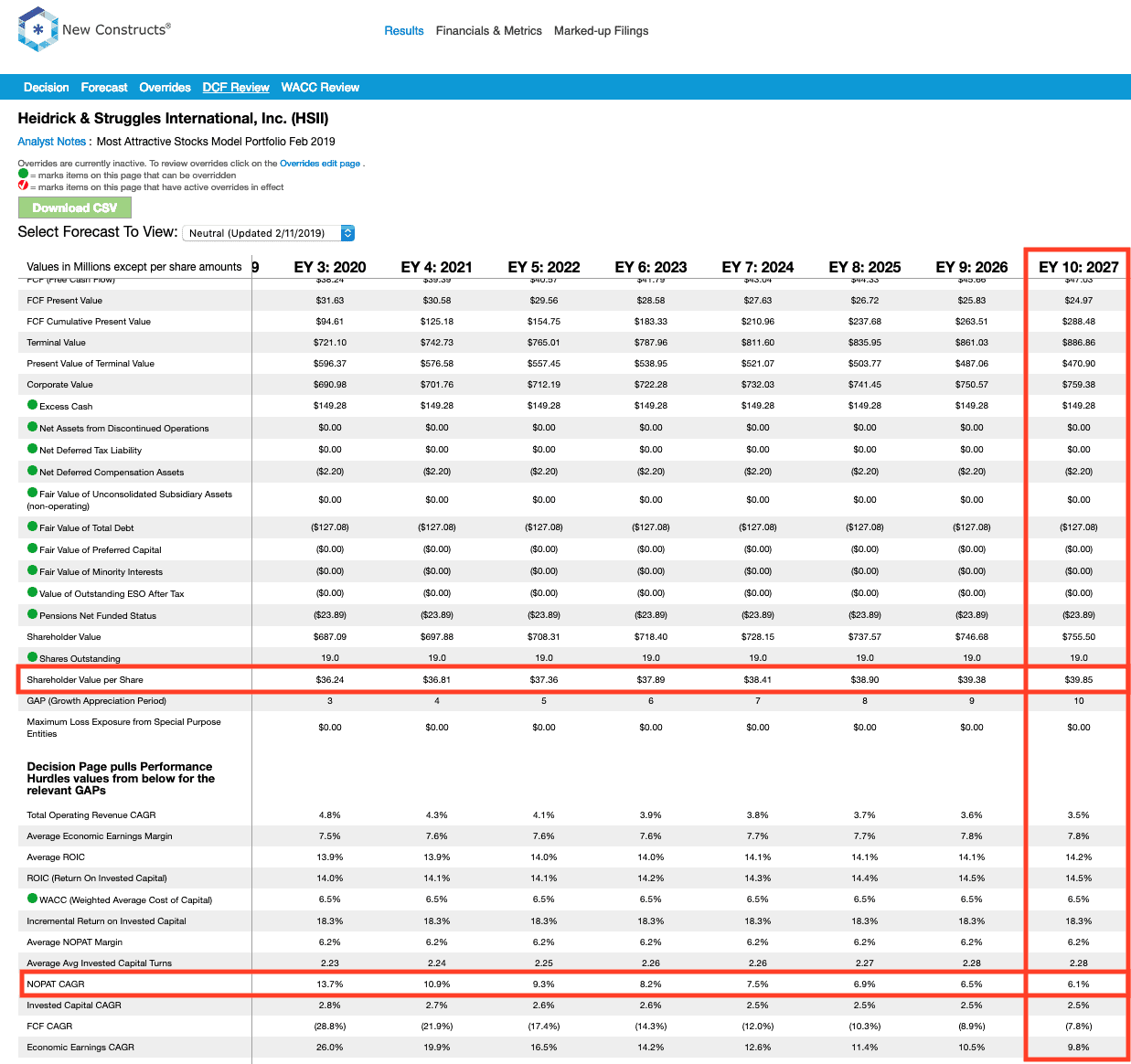Click the Maximum Loss Exposure row label

pos(124,728)
